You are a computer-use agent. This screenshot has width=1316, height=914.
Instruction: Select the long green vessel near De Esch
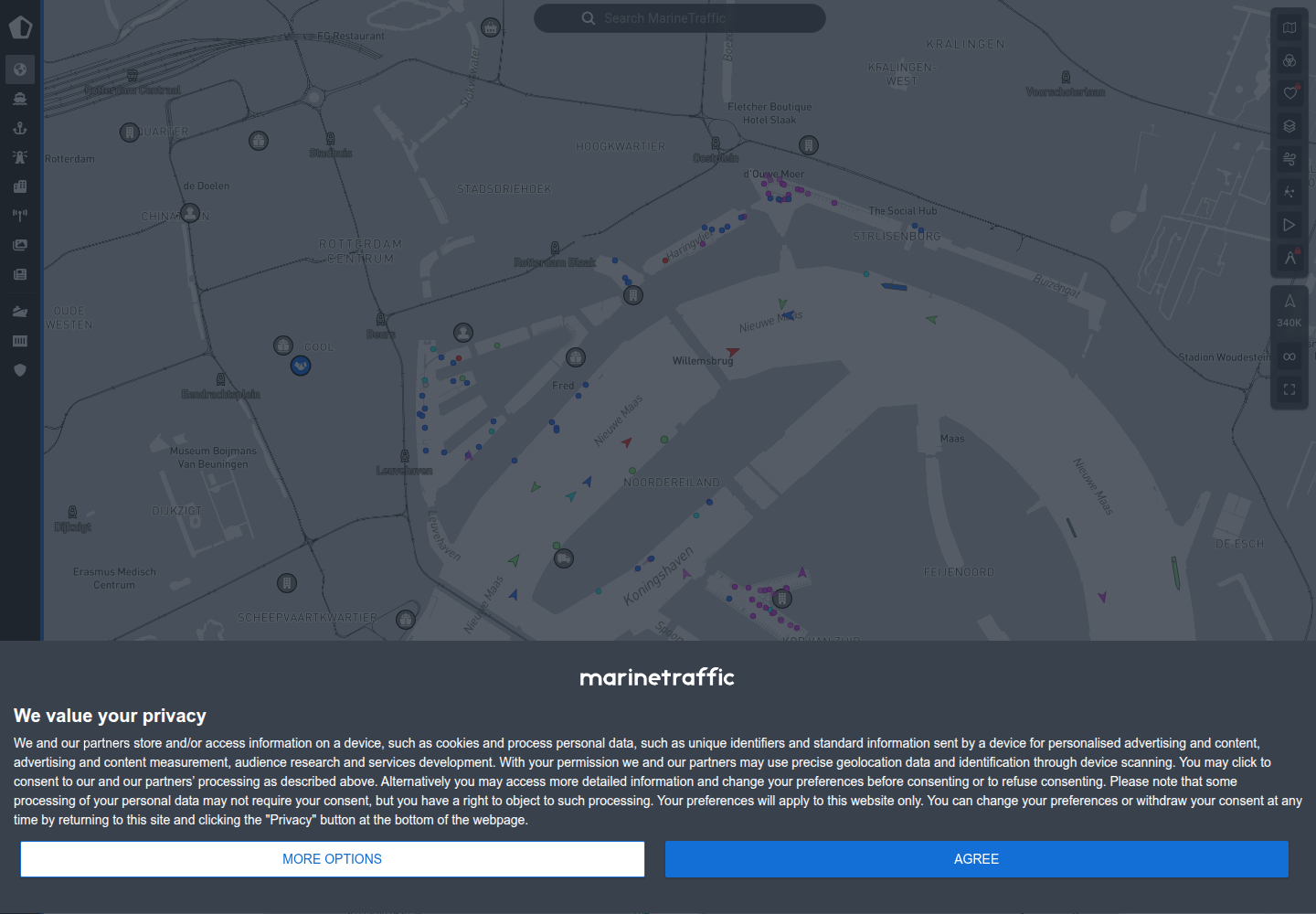pyautogui.click(x=1176, y=573)
